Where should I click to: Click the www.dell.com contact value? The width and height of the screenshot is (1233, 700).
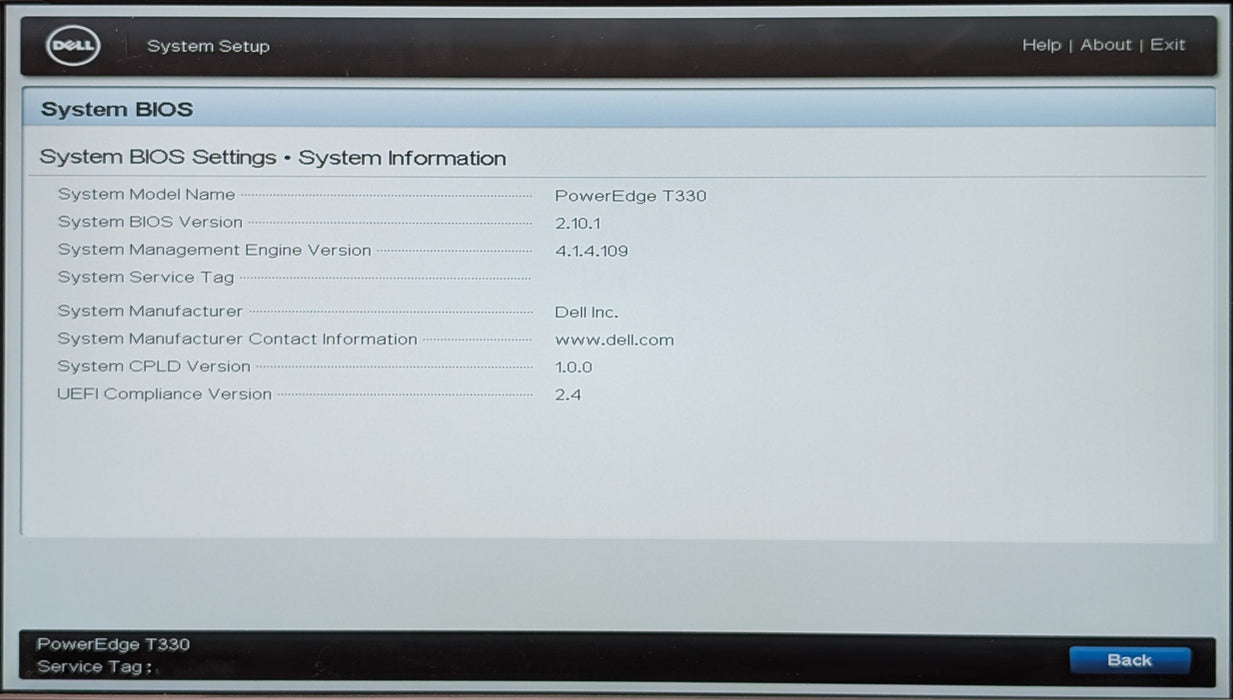614,340
